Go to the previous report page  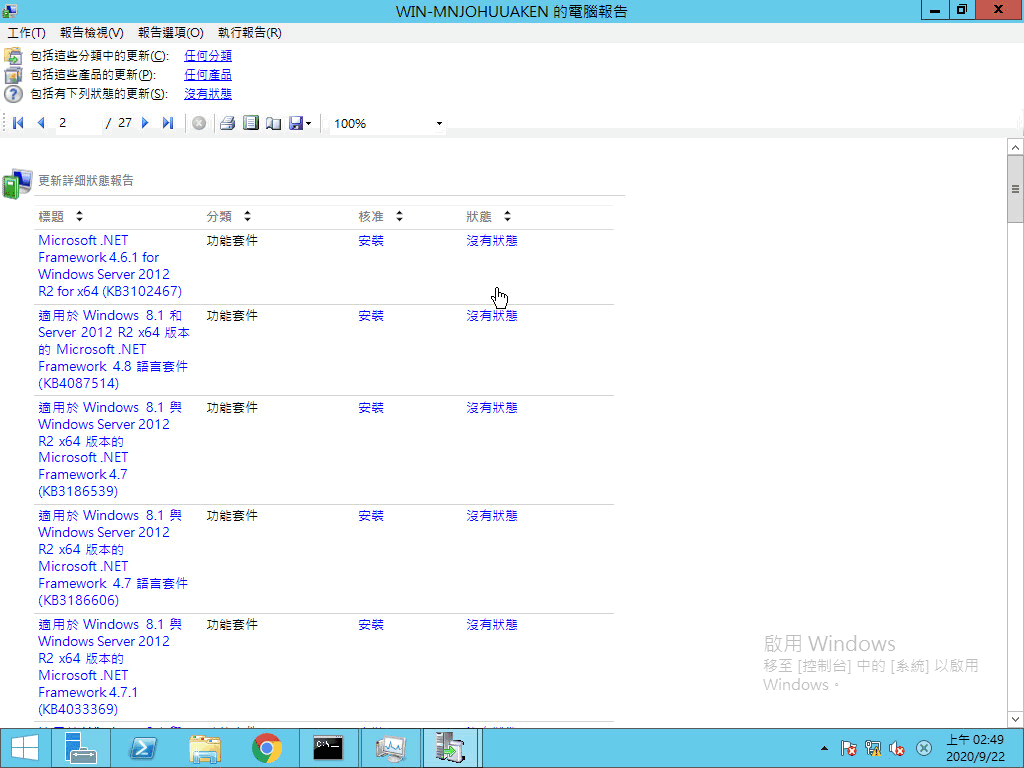coord(40,123)
